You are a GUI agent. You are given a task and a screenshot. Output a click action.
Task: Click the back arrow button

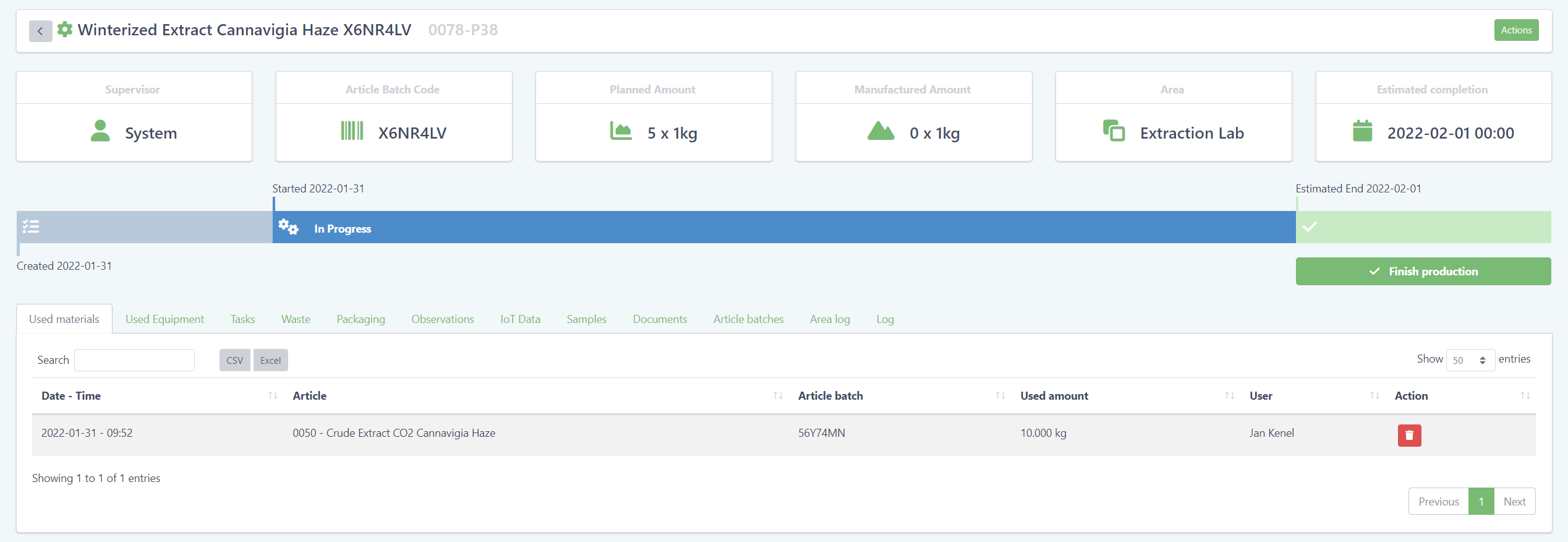coord(40,31)
